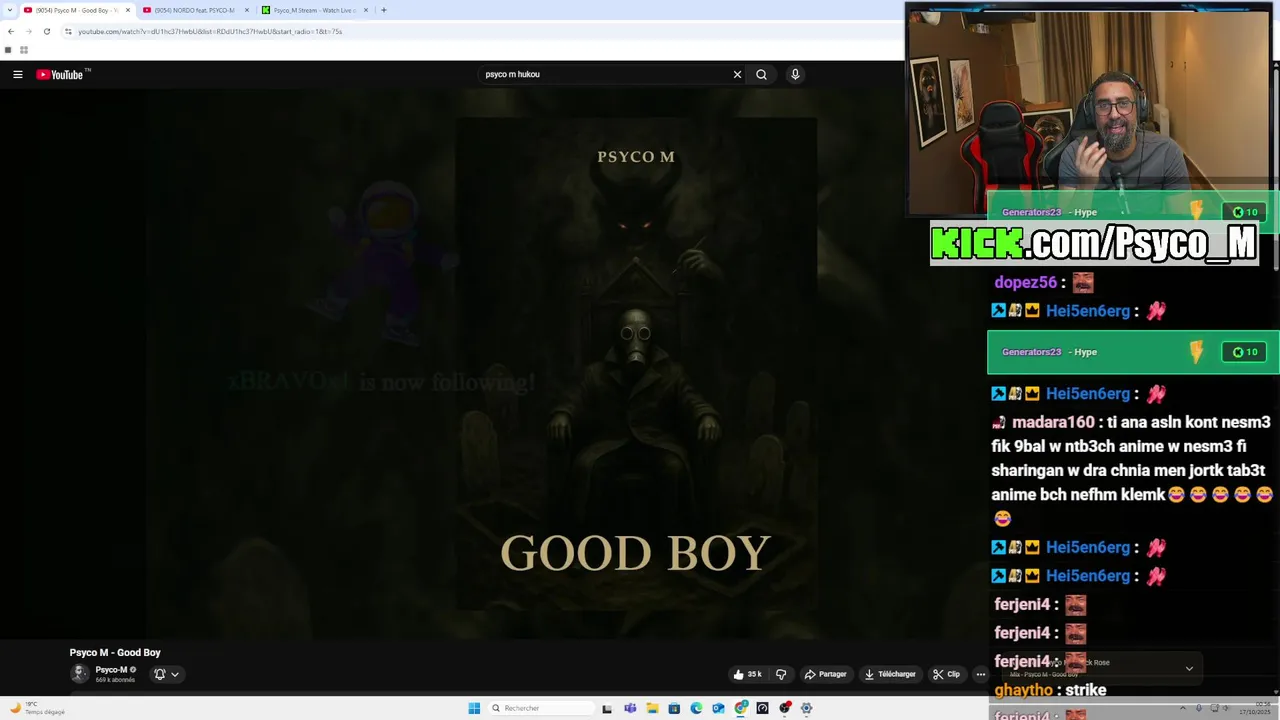Open a new browser tab

[383, 10]
